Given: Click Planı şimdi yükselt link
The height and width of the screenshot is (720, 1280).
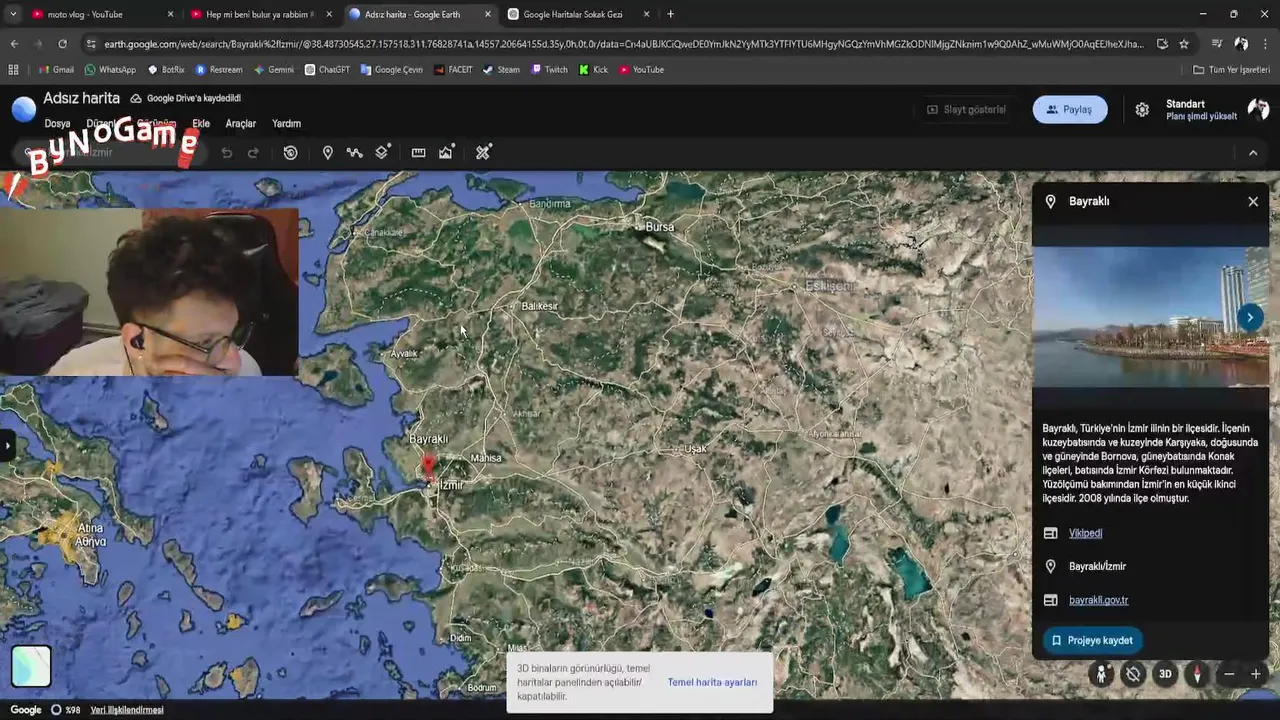Looking at the screenshot, I should click(x=1201, y=117).
